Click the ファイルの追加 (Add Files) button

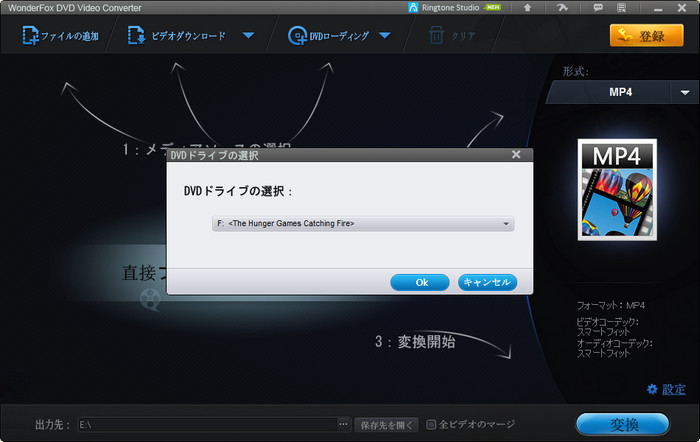coord(60,36)
